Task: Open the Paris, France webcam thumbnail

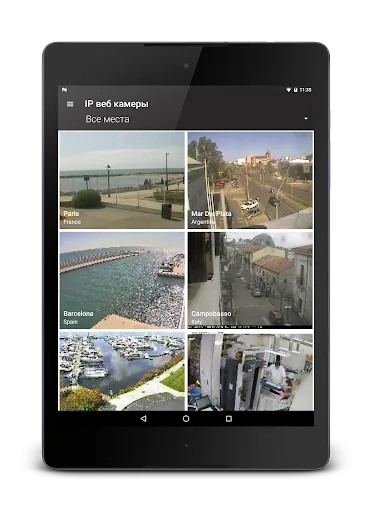Action: click(x=122, y=180)
